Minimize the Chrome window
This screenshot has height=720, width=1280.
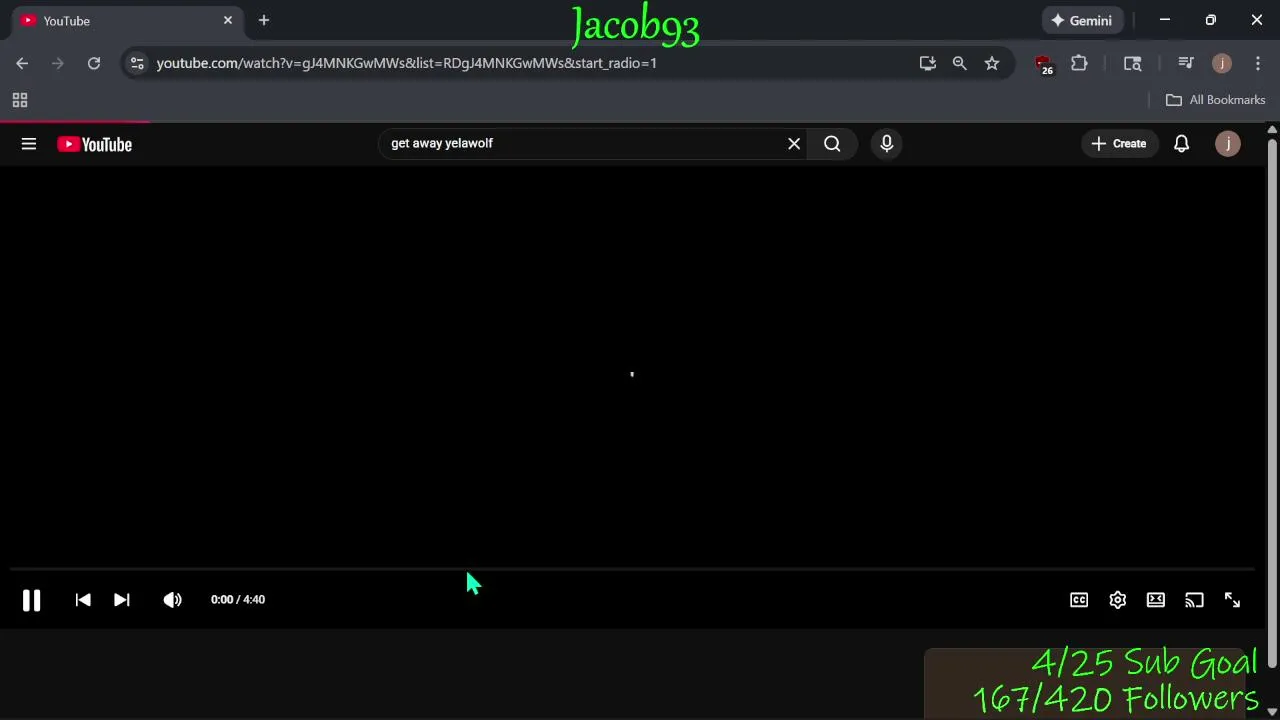pos(1165,20)
